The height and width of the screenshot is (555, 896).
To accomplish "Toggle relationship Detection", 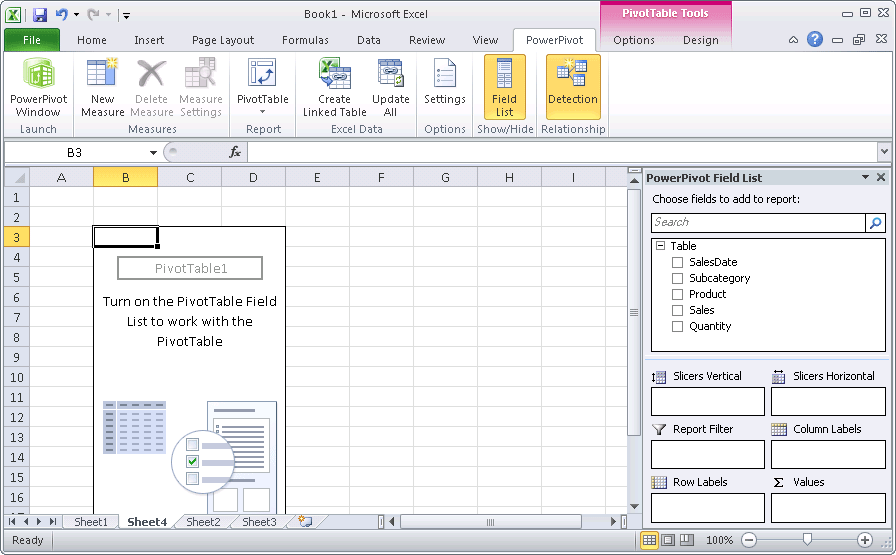I will pos(573,87).
